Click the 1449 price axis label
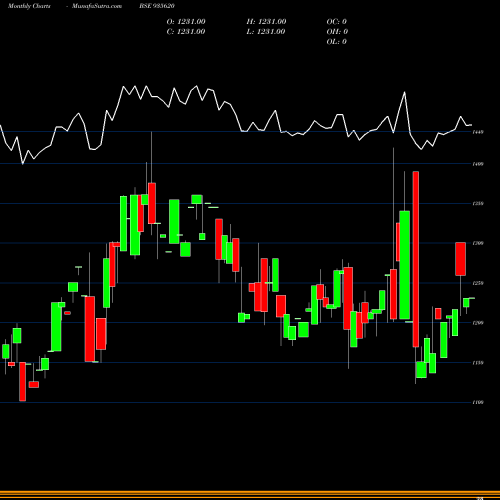This screenshot has height=500, width=500. tap(478, 132)
